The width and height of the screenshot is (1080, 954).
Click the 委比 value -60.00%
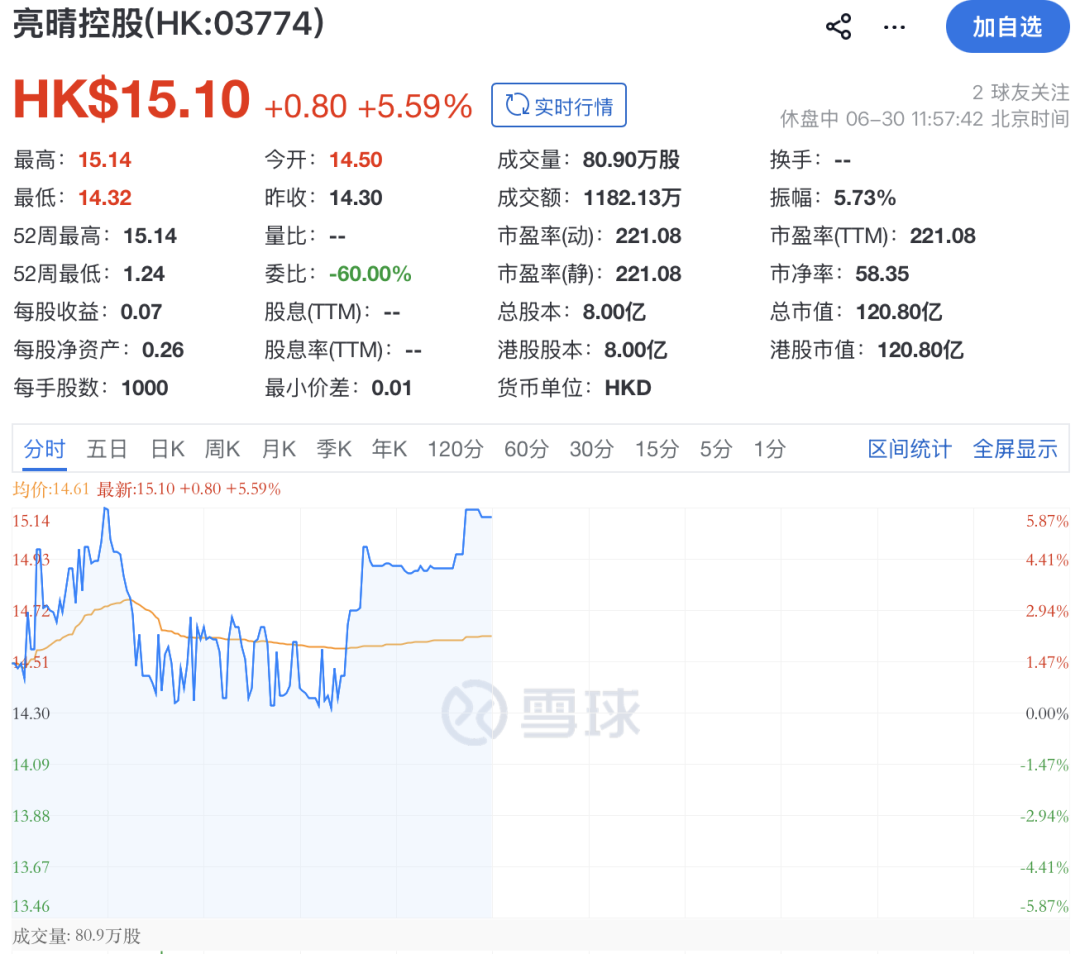tap(370, 273)
